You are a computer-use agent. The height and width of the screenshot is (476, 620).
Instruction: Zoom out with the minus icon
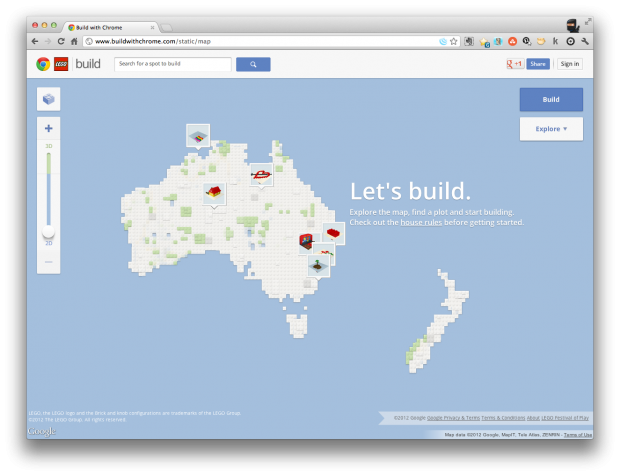(49, 262)
